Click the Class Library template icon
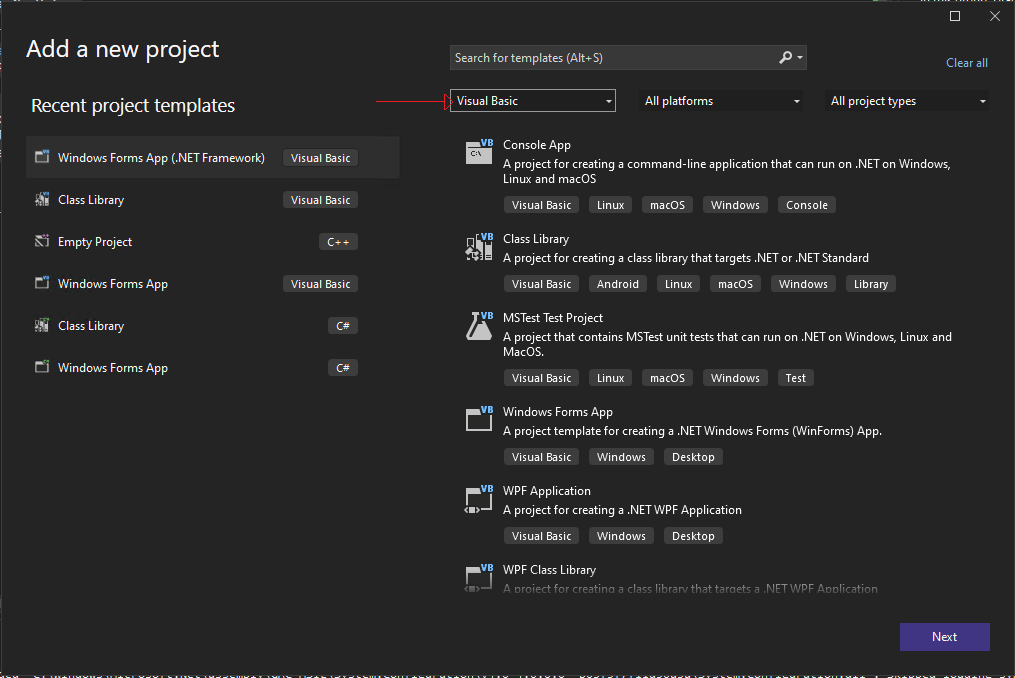The image size is (1015, 678). click(x=478, y=246)
